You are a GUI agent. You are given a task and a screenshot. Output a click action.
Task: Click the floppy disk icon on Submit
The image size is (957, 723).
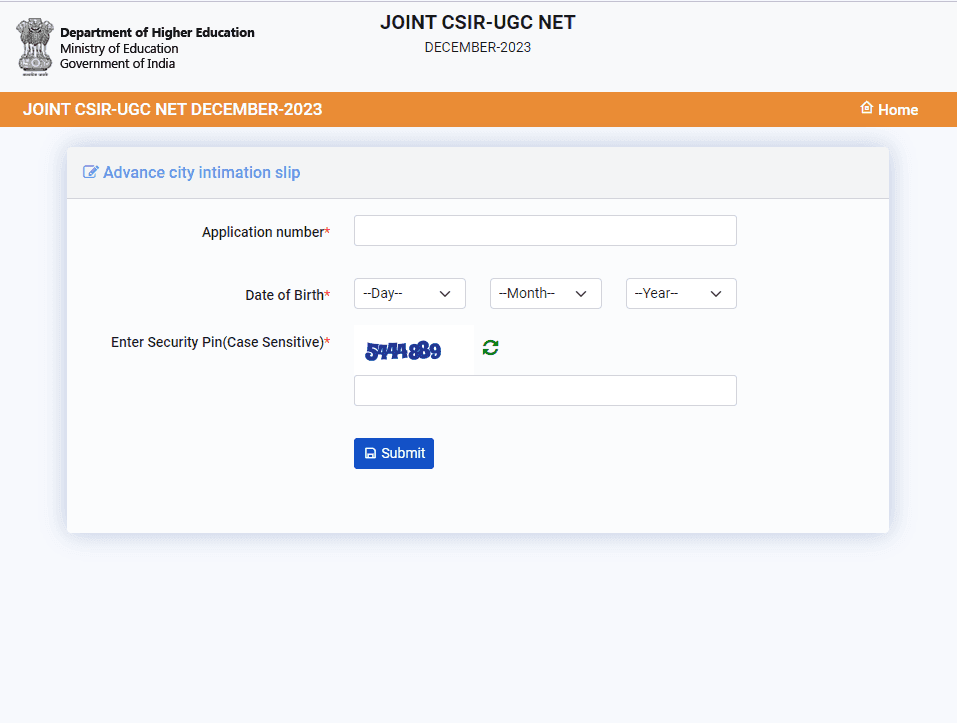coord(370,453)
